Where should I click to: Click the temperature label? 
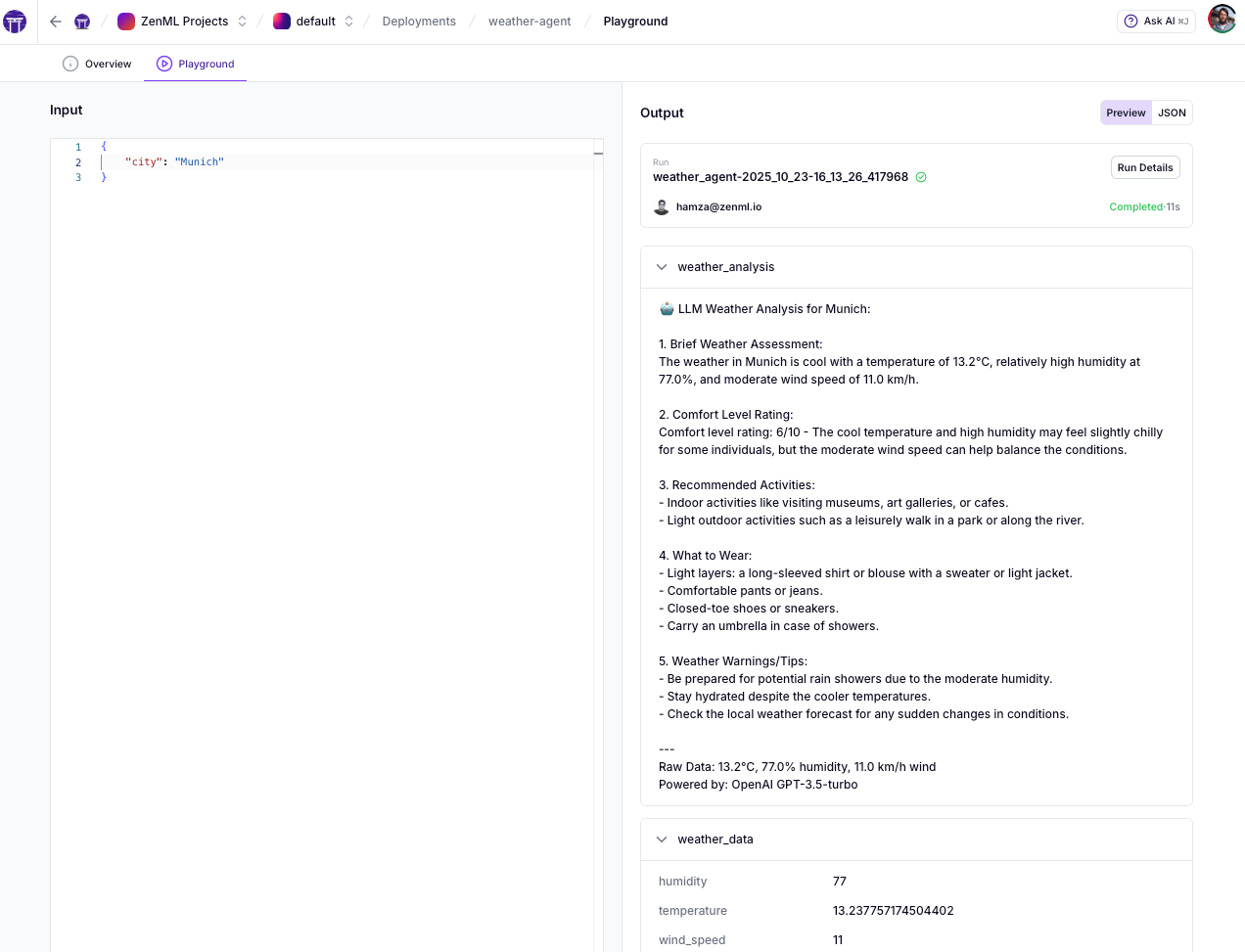point(693,911)
